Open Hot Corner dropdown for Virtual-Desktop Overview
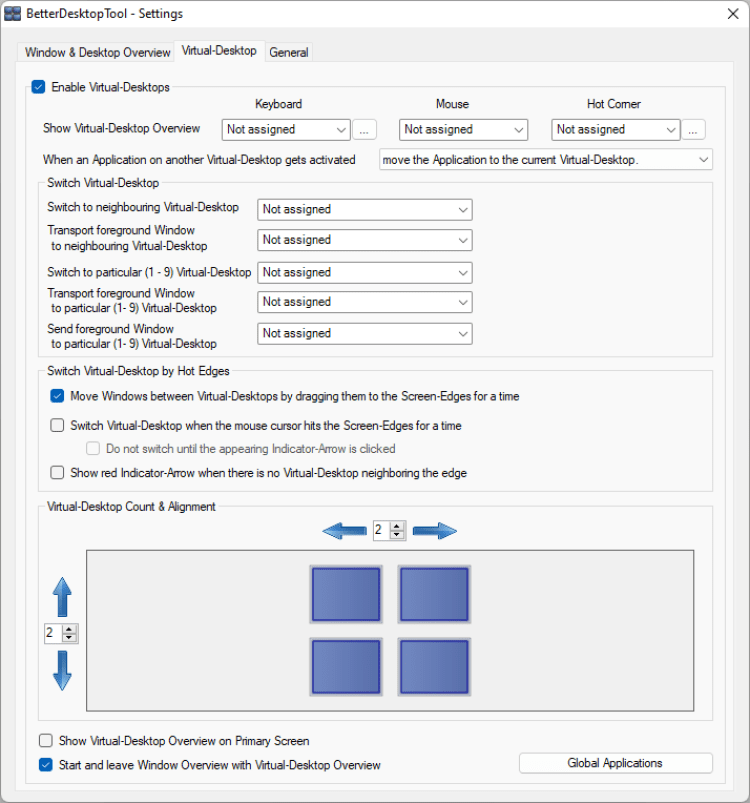 pyautogui.click(x=615, y=130)
